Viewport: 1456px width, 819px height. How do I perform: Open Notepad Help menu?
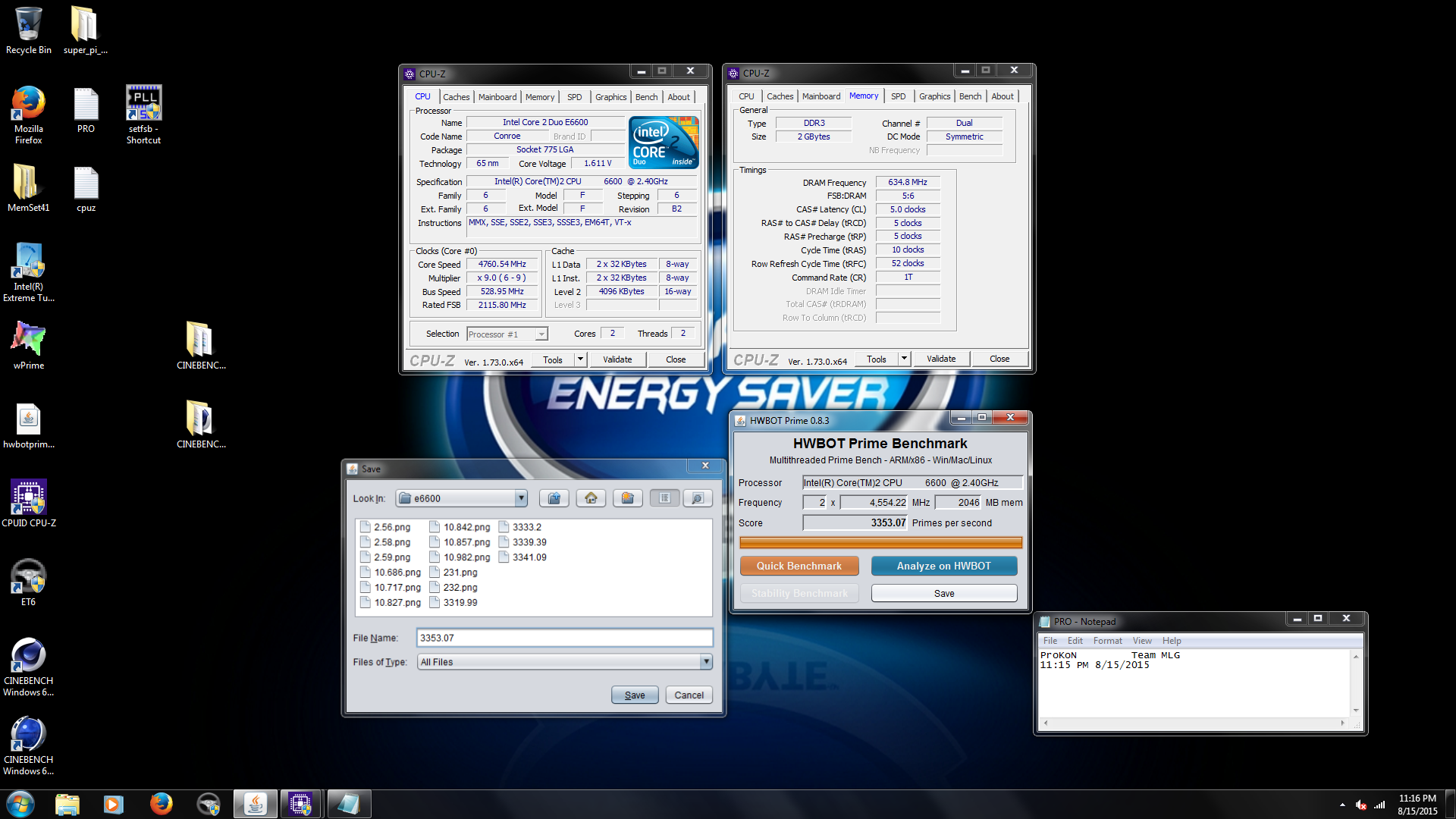(1172, 641)
